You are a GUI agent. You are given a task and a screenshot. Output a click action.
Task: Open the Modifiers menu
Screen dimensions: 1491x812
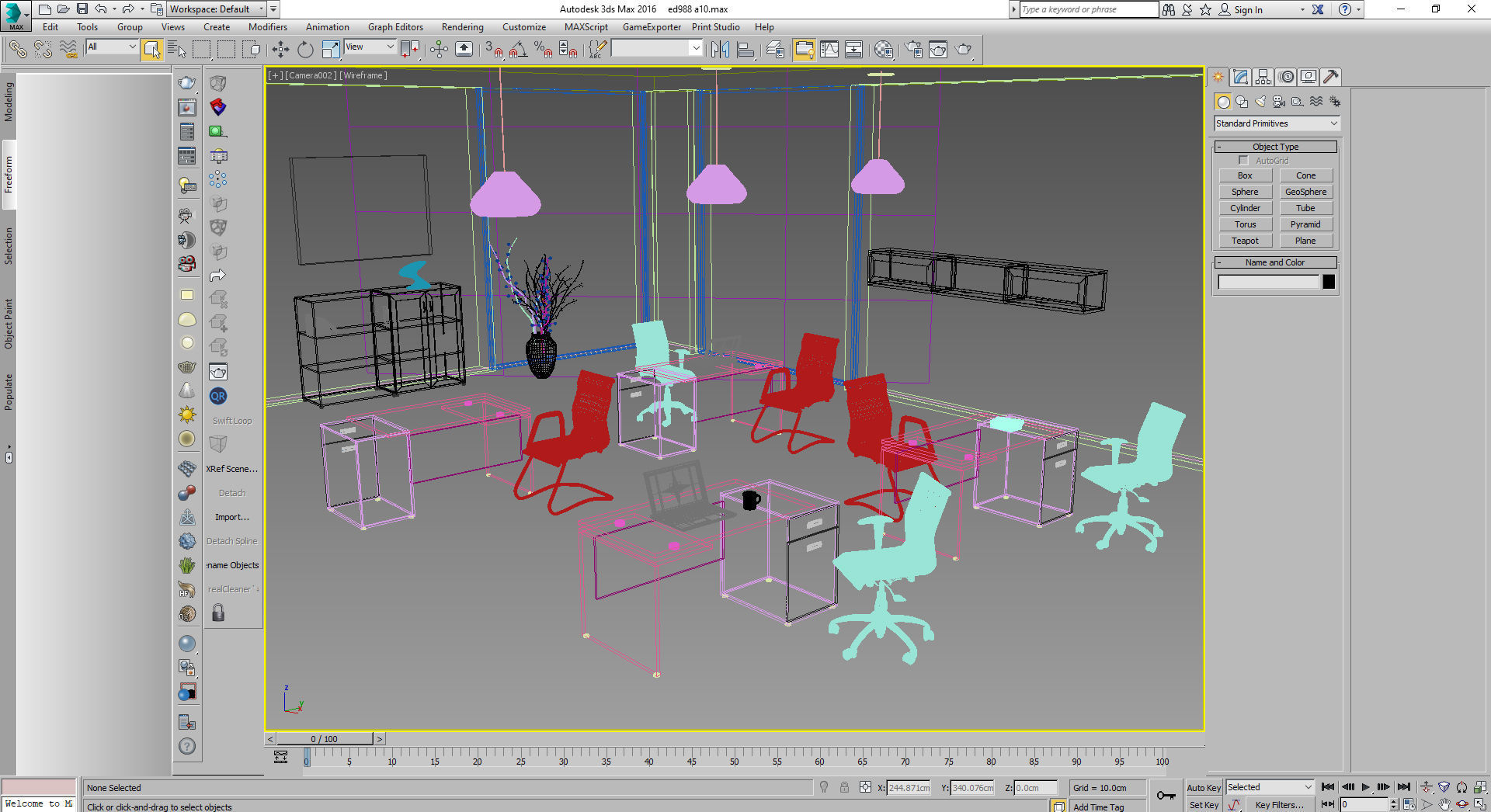pos(267,27)
